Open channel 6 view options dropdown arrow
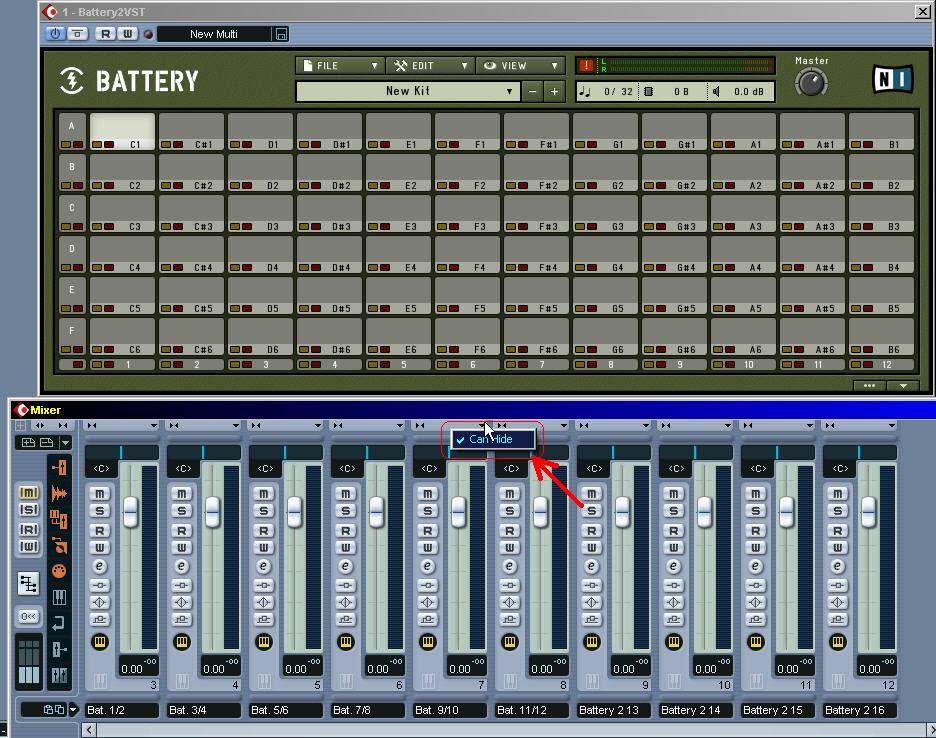The image size is (936, 738). [x=399, y=426]
